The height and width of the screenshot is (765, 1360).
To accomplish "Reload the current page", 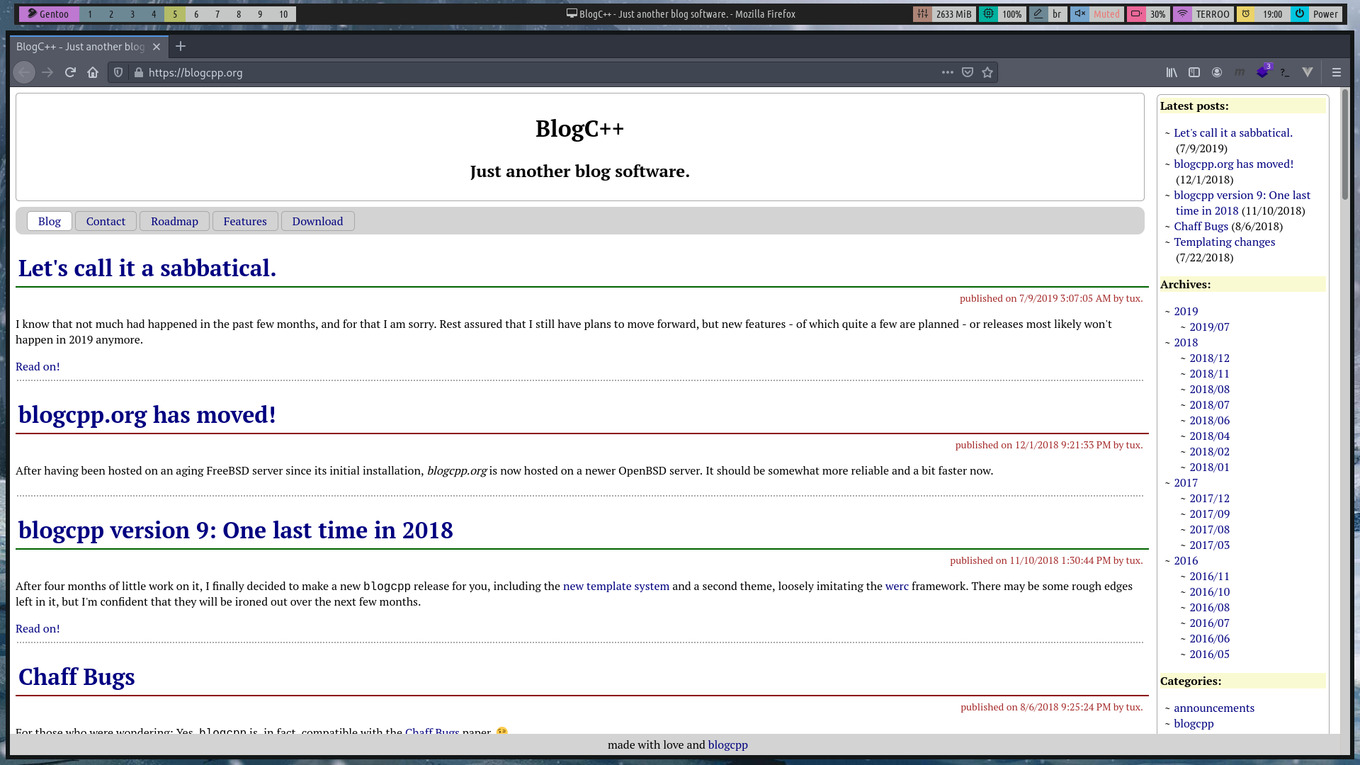I will (70, 72).
